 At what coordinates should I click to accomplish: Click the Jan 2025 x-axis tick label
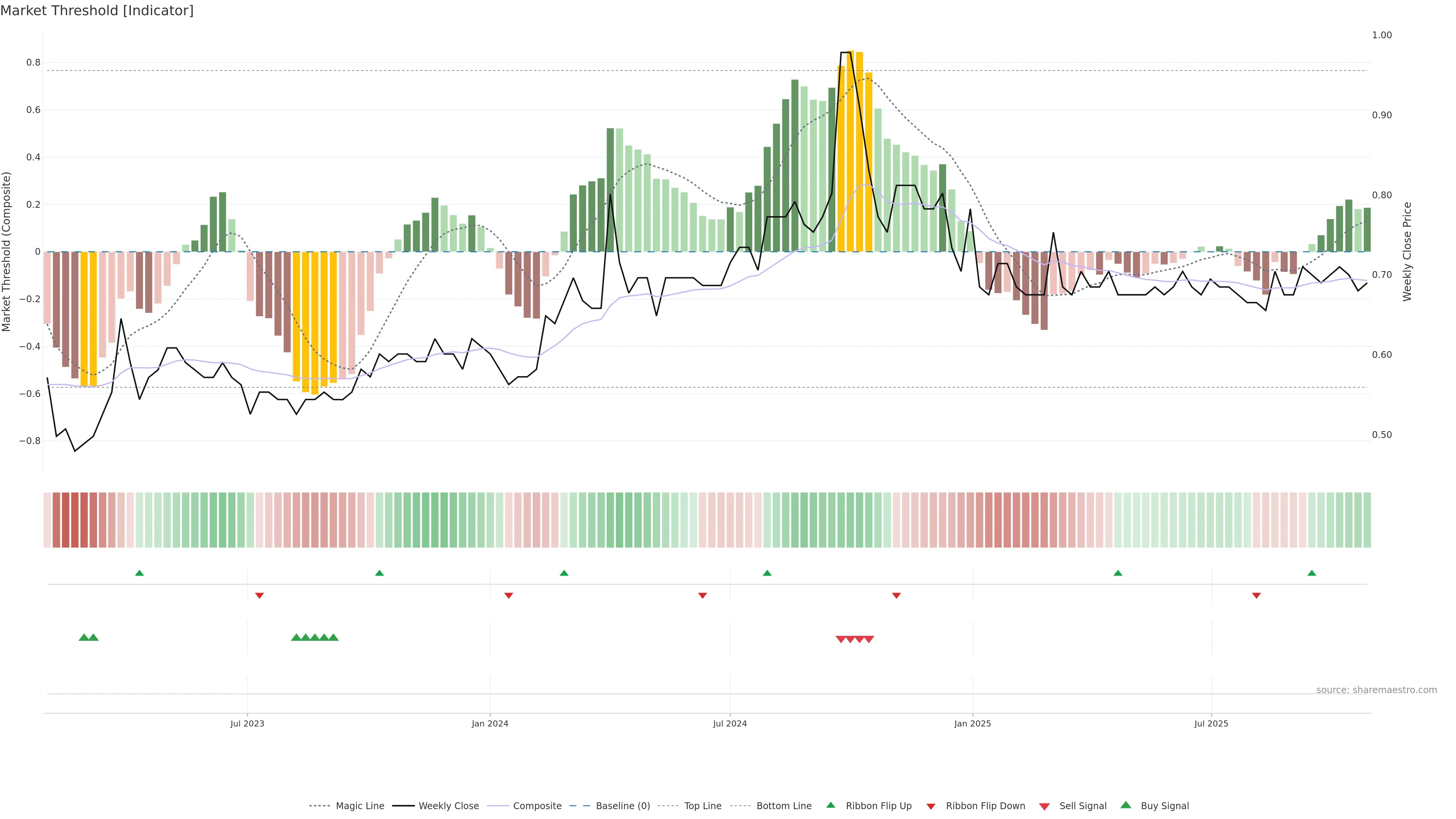(972, 723)
